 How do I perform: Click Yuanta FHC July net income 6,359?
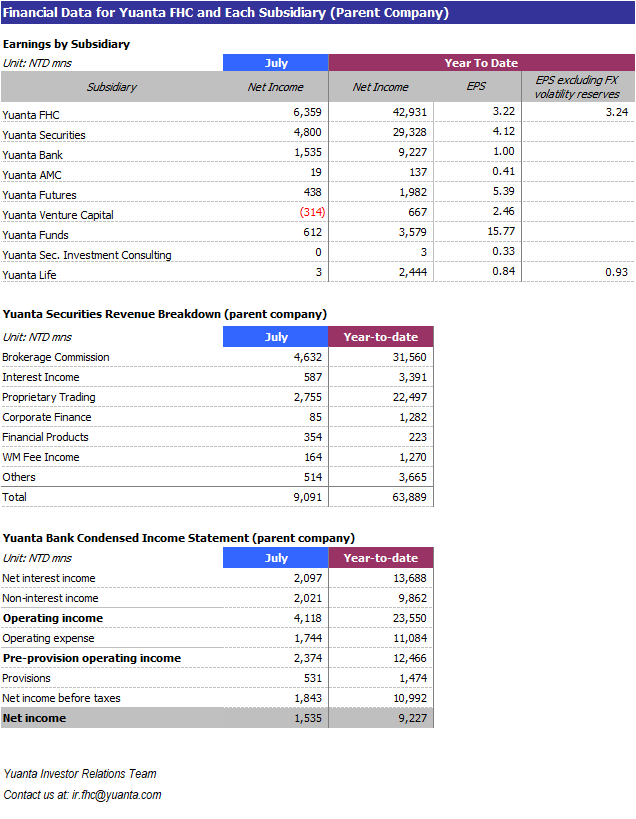(307, 112)
